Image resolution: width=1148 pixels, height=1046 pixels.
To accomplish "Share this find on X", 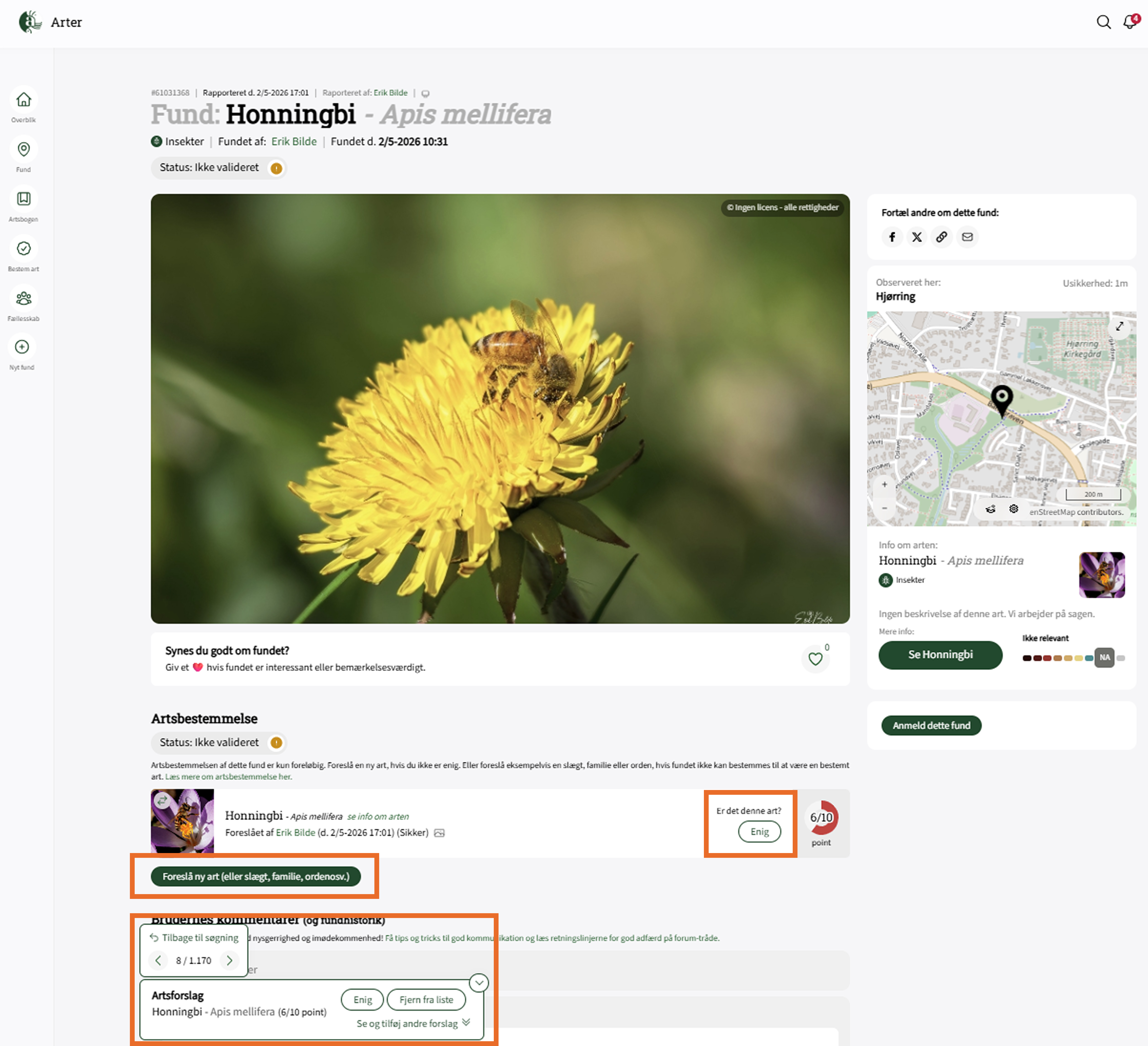I will (917, 237).
